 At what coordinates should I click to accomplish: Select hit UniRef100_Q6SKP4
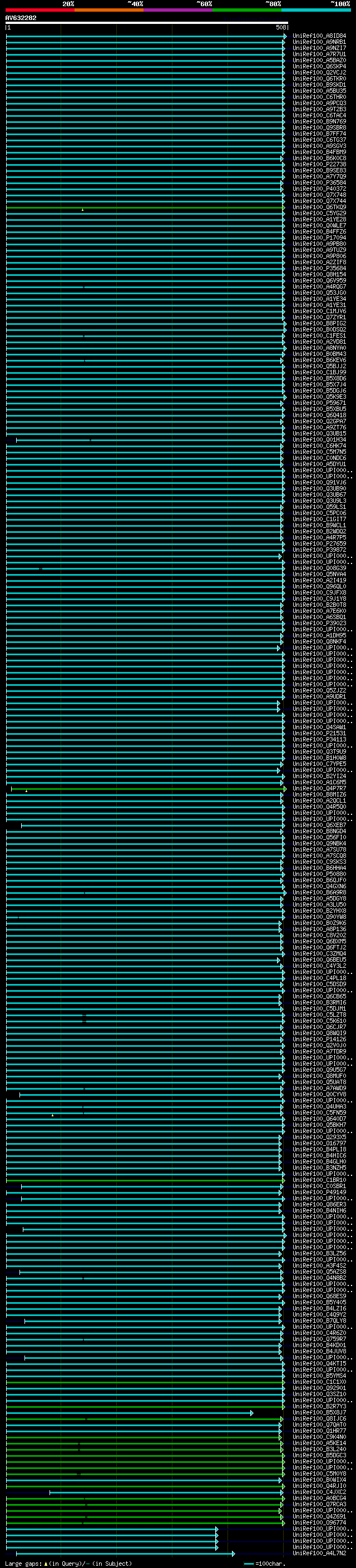pyautogui.click(x=319, y=66)
